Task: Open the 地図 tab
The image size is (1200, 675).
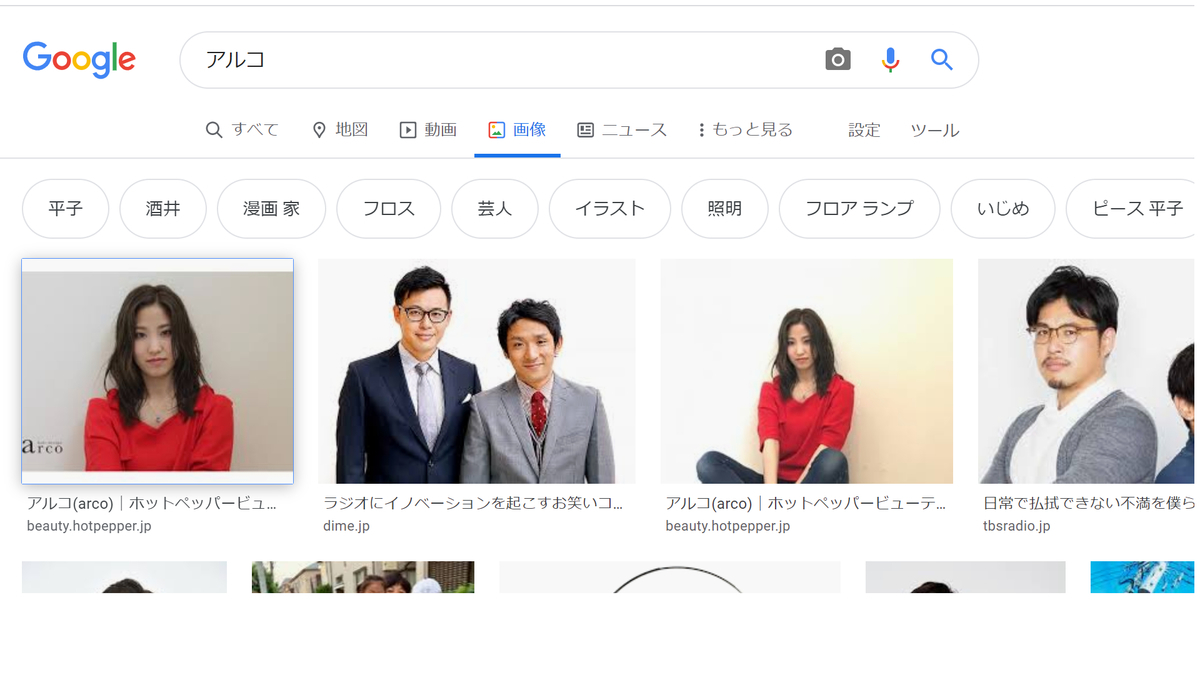Action: click(340, 130)
